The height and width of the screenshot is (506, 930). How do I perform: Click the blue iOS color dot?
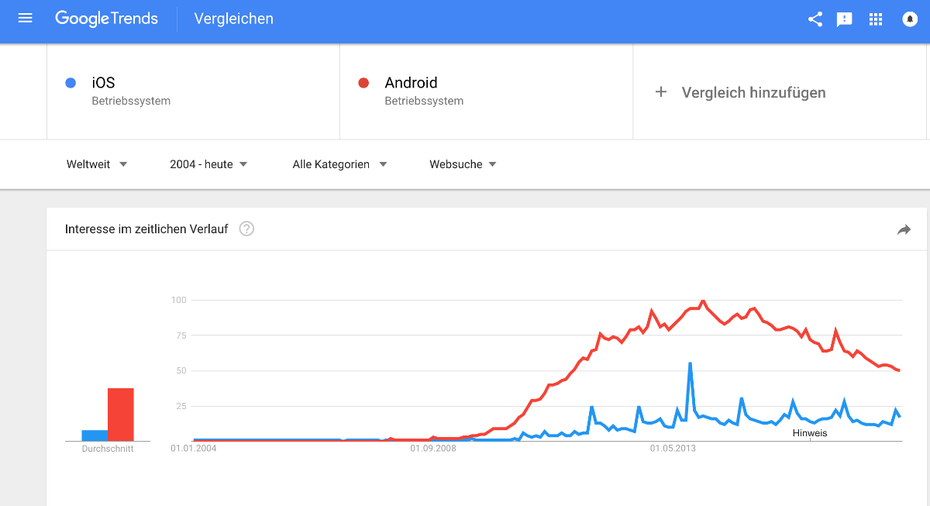(71, 83)
